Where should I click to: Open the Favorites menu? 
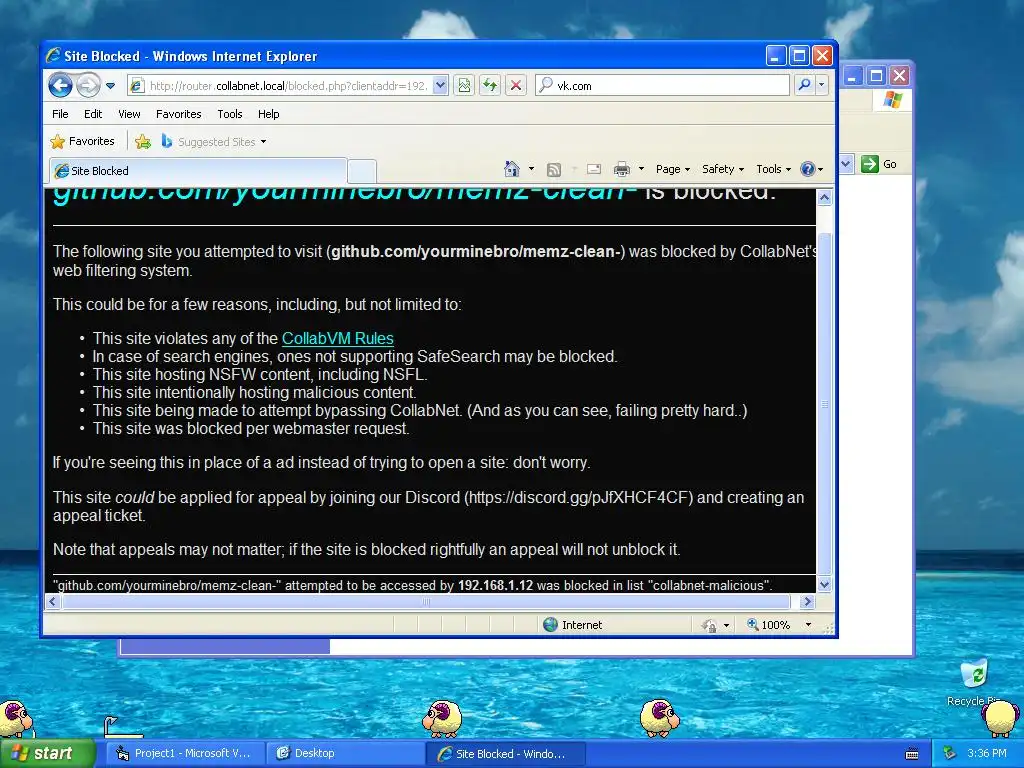click(x=178, y=114)
